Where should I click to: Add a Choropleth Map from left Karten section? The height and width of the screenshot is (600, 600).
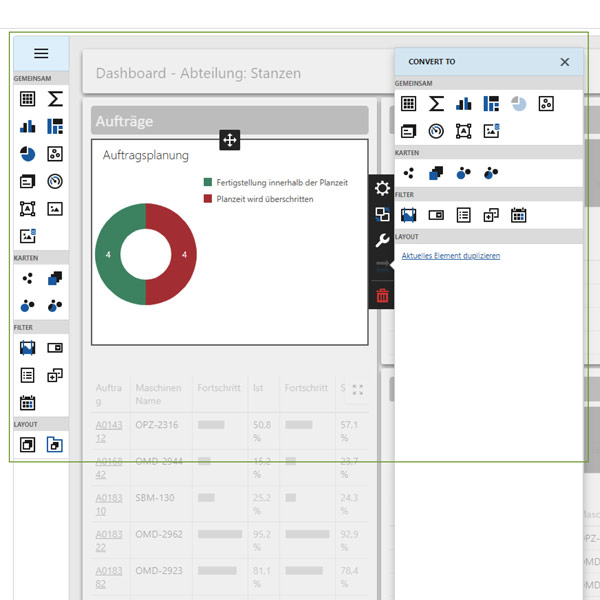pos(55,278)
